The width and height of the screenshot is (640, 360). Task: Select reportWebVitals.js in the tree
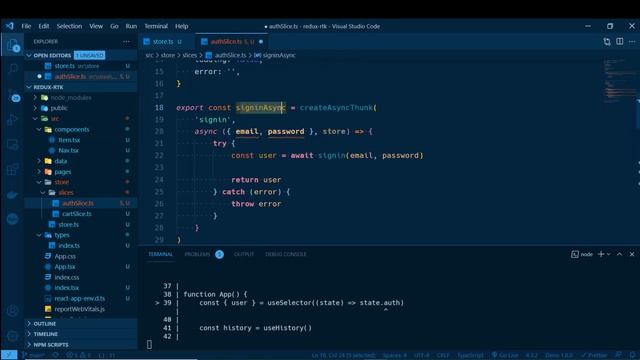pyautogui.click(x=80, y=309)
